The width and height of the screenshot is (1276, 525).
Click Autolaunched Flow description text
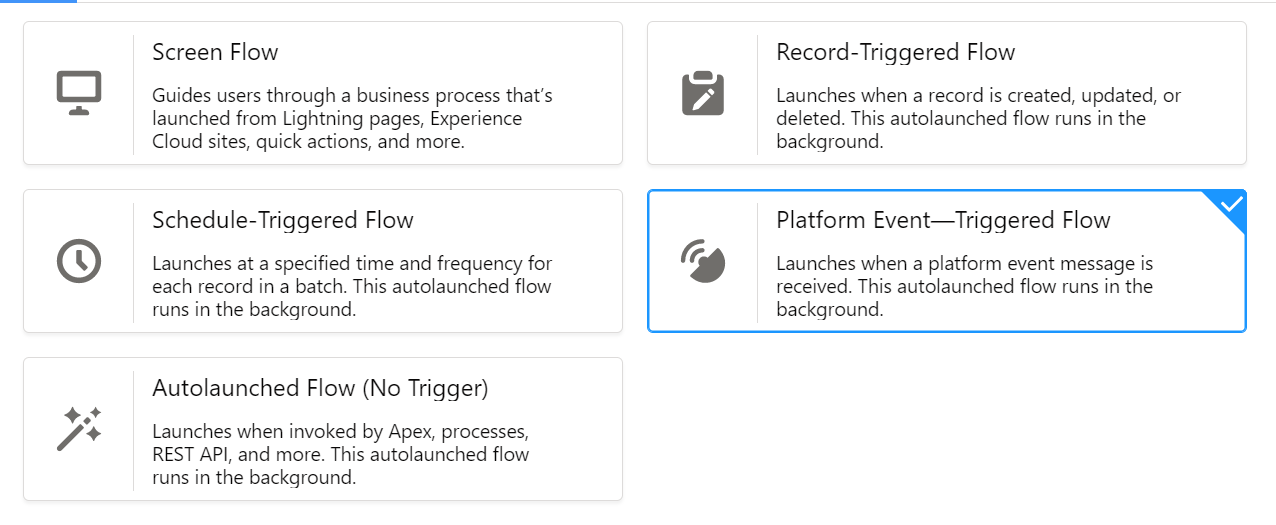point(341,455)
